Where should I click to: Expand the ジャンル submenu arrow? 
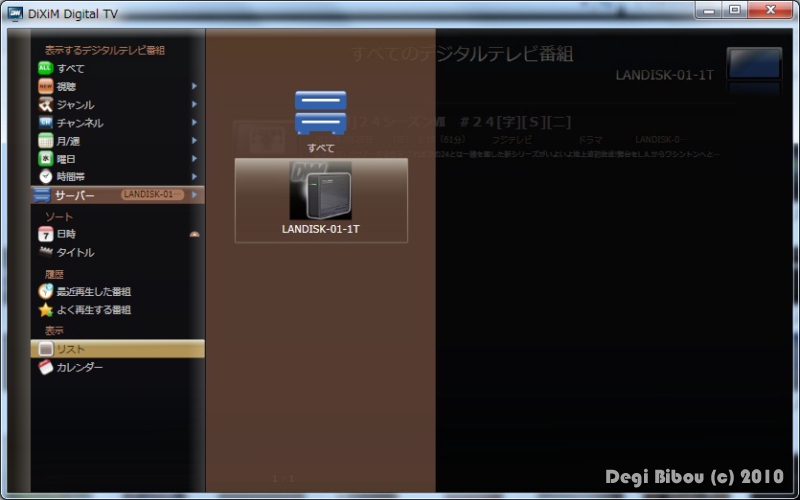point(194,104)
